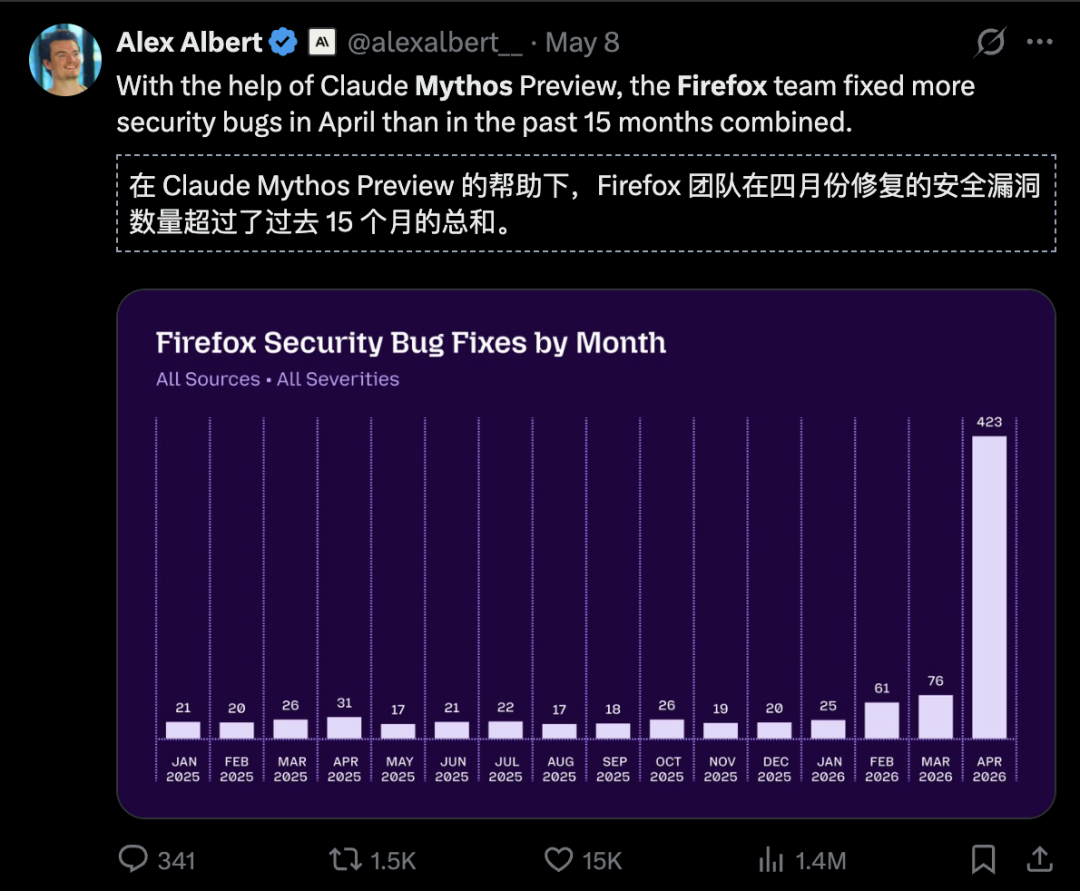Click the Grok explain icon
This screenshot has width=1080, height=891.
(x=990, y=42)
